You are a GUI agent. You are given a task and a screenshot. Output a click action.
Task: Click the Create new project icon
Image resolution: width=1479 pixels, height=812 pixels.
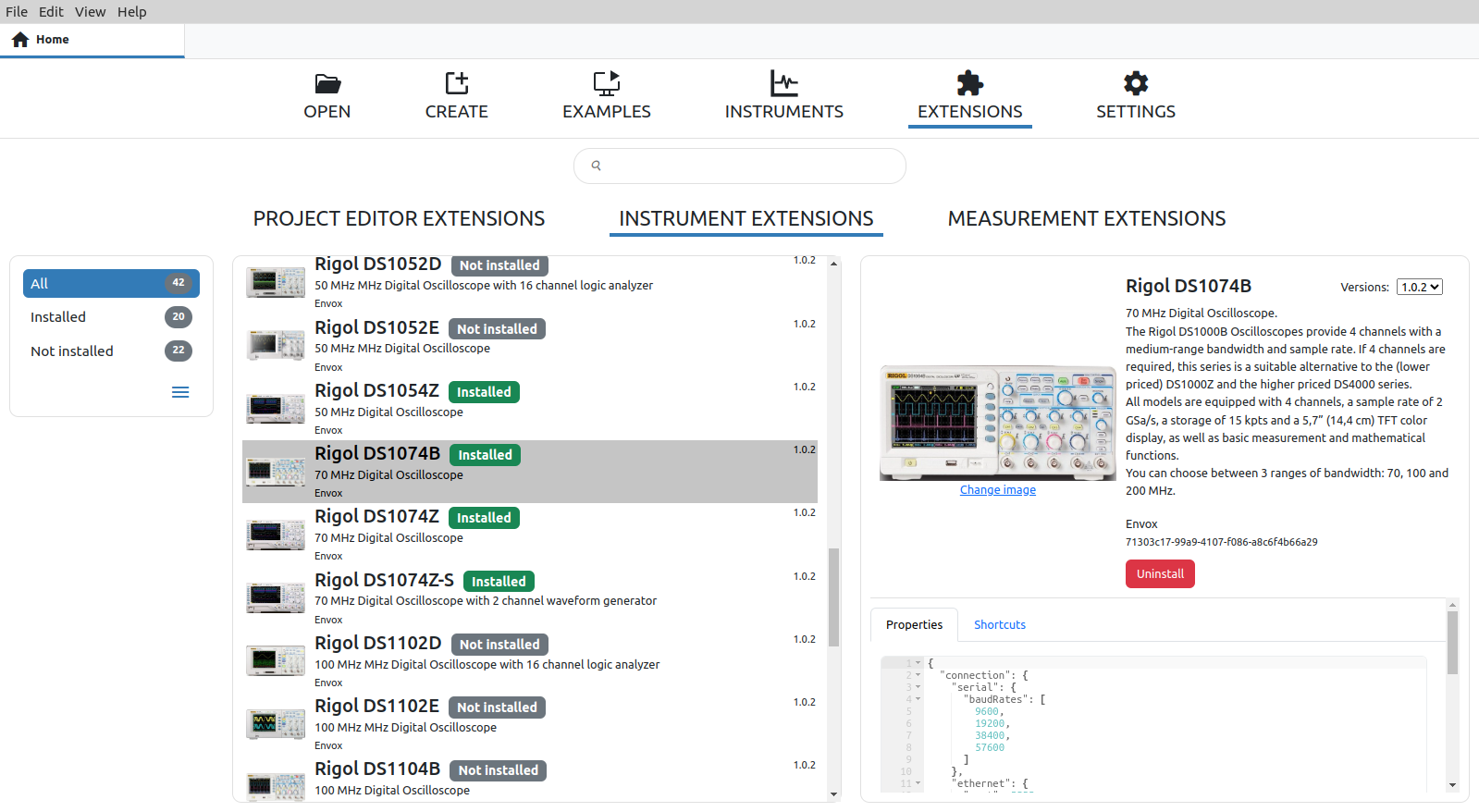tap(457, 84)
